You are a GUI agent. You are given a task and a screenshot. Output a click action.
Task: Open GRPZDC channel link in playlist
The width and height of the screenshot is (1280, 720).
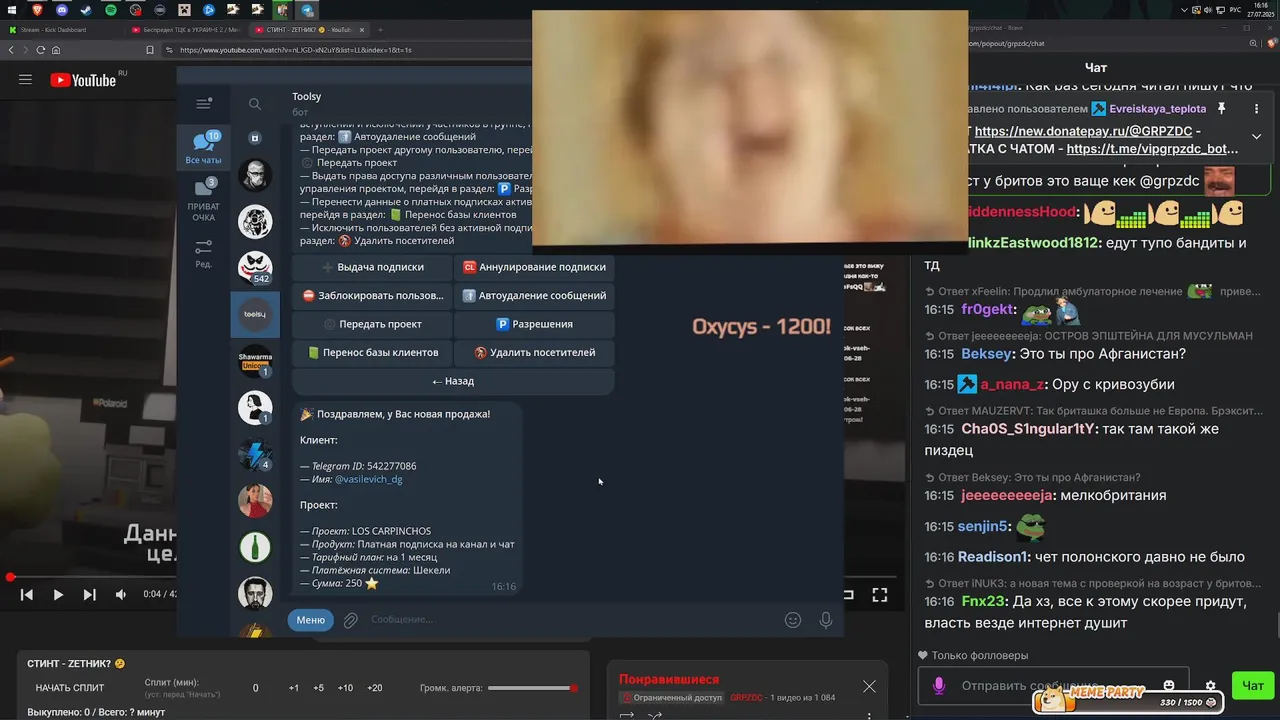coord(746,697)
